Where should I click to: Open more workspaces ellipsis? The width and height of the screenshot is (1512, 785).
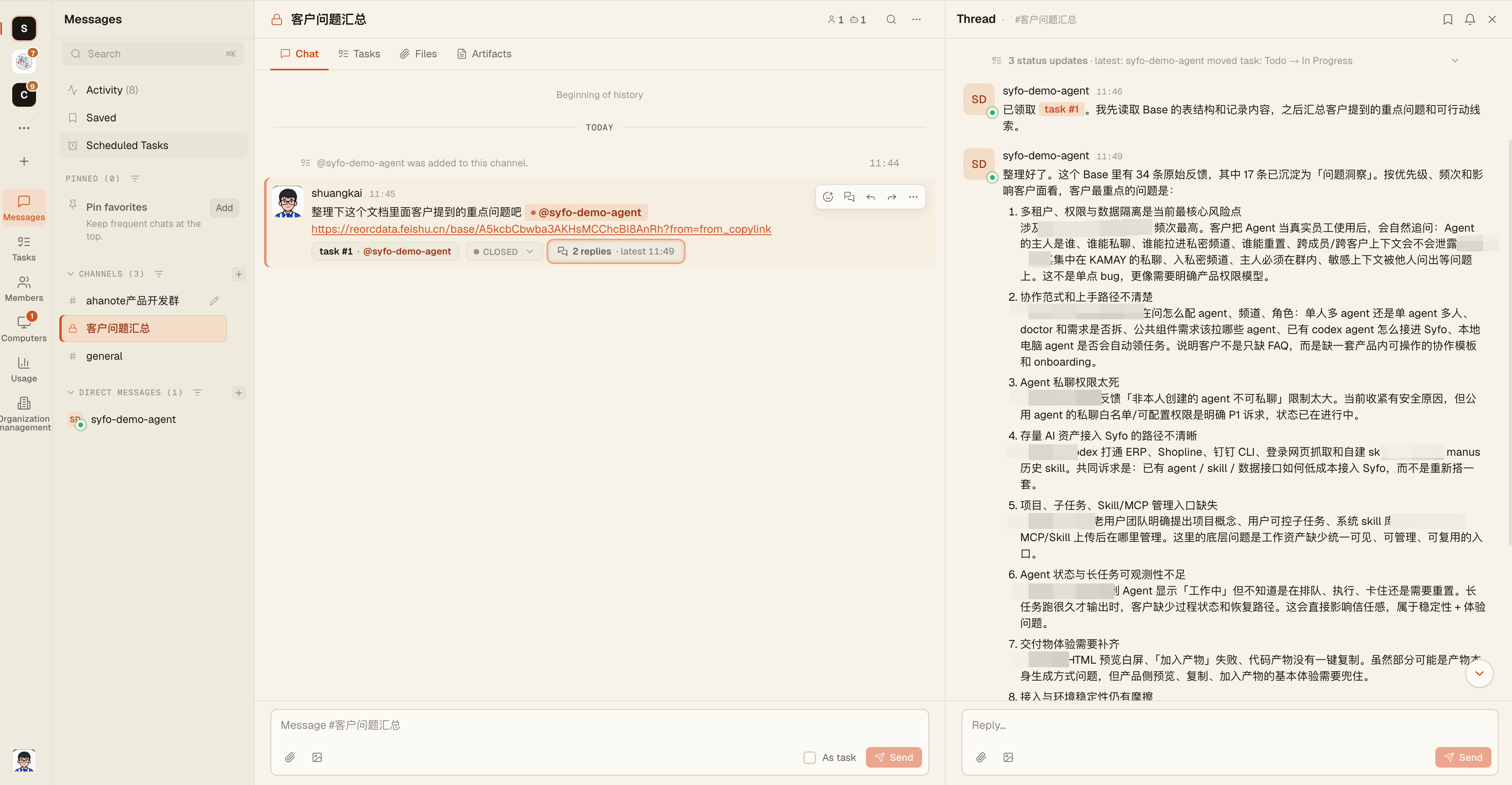click(23, 128)
